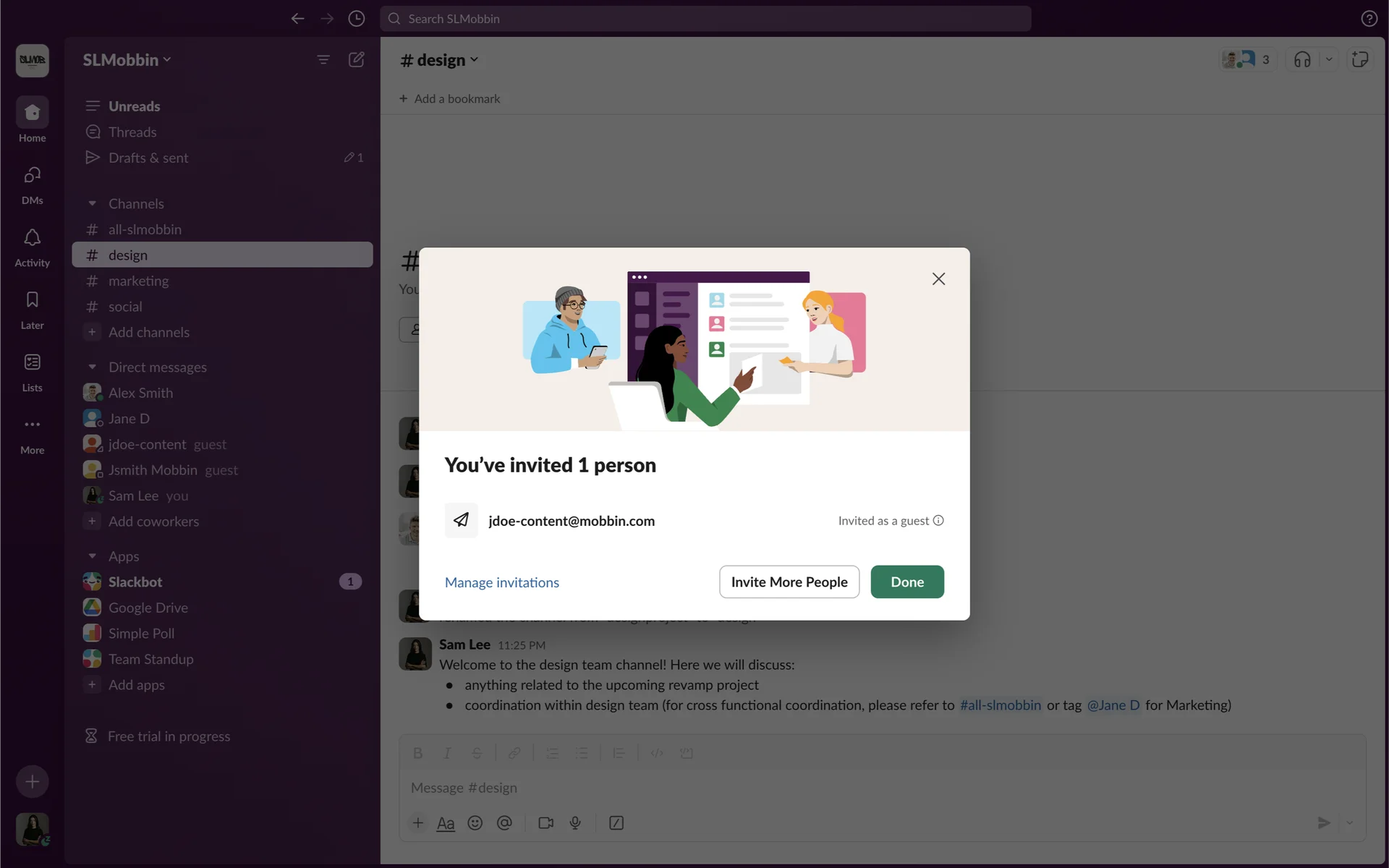Select the marketing channel
Screen dimensions: 1389x868
[138, 281]
